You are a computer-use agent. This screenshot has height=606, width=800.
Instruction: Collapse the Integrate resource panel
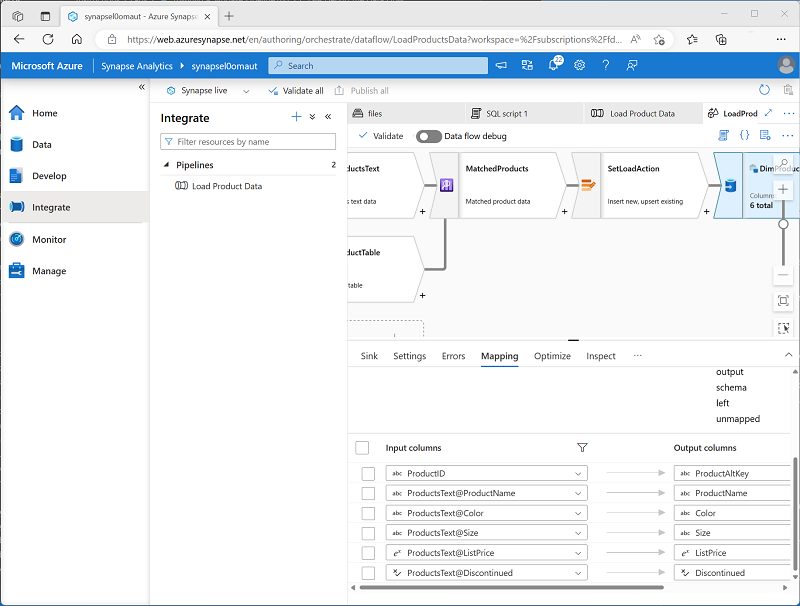(328, 117)
